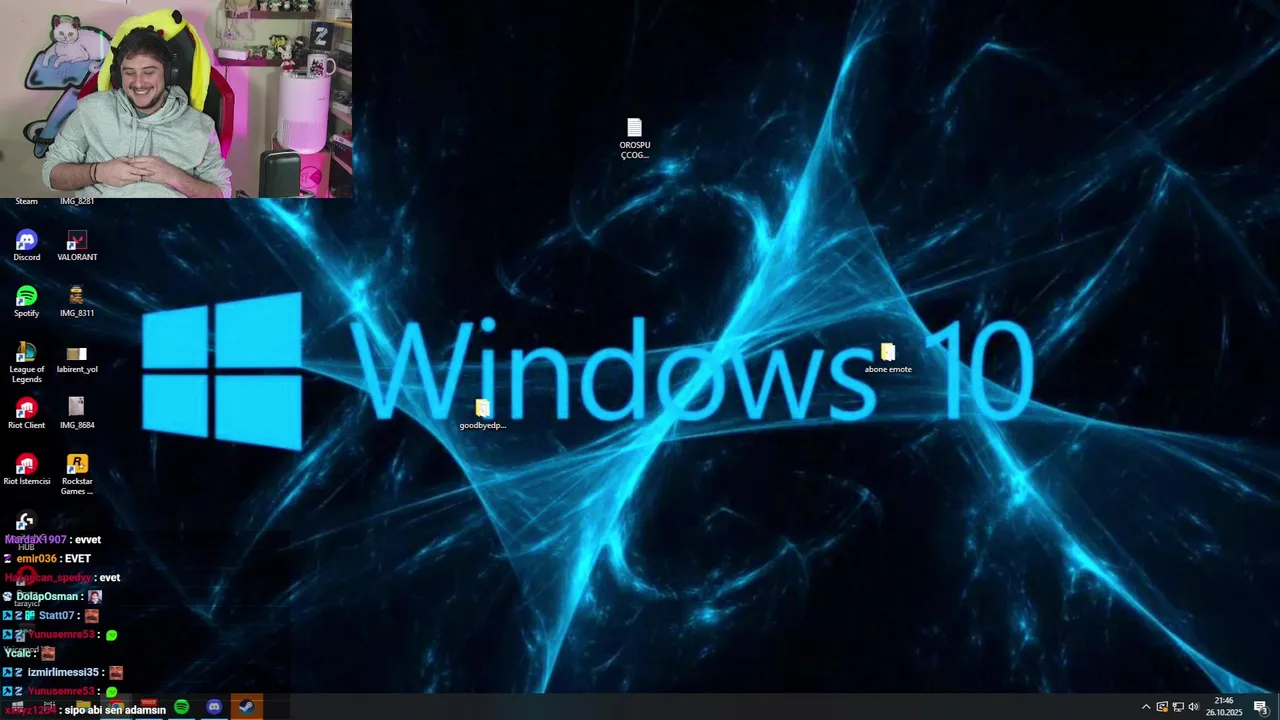Select the IMG_8684 desktop file
This screenshot has height=720, width=1280.
(77, 414)
